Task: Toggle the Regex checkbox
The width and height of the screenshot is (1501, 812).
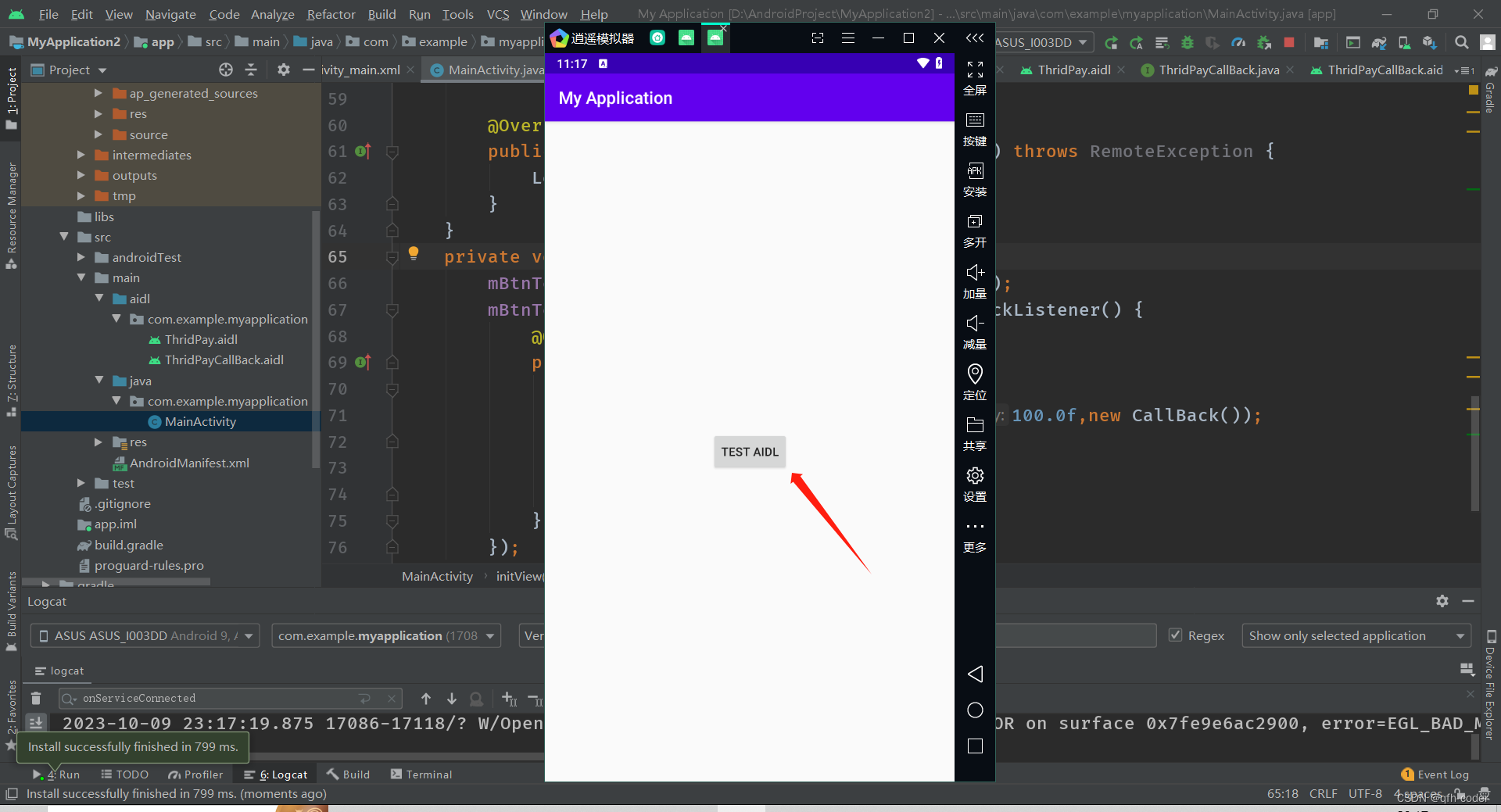Action: point(1175,635)
